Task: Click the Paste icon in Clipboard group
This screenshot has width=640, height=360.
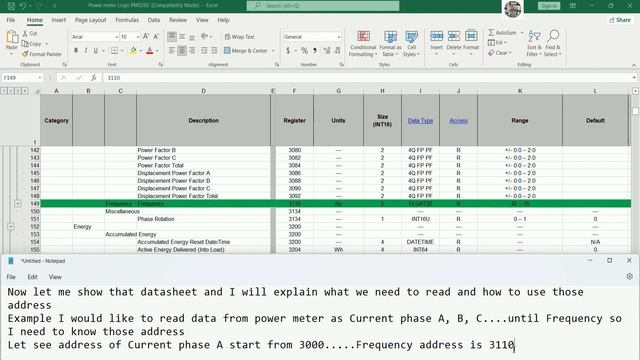Action: click(x=11, y=38)
